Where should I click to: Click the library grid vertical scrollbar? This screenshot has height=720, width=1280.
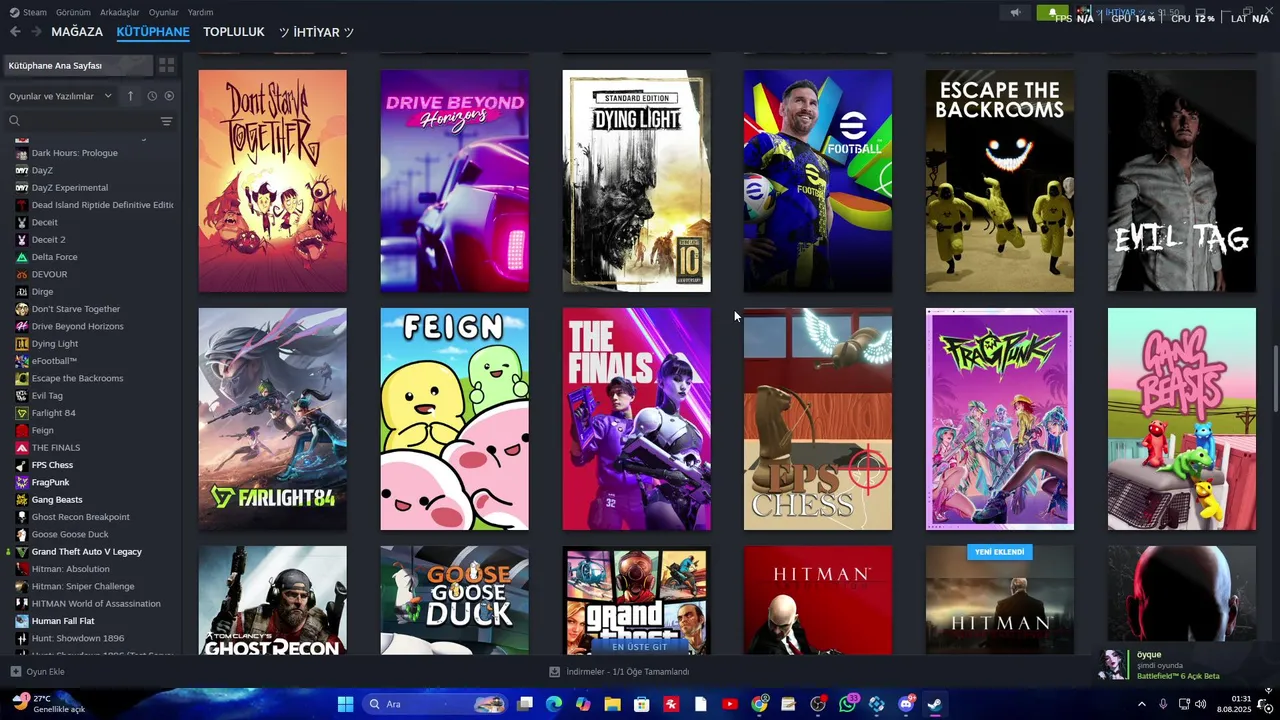1274,378
